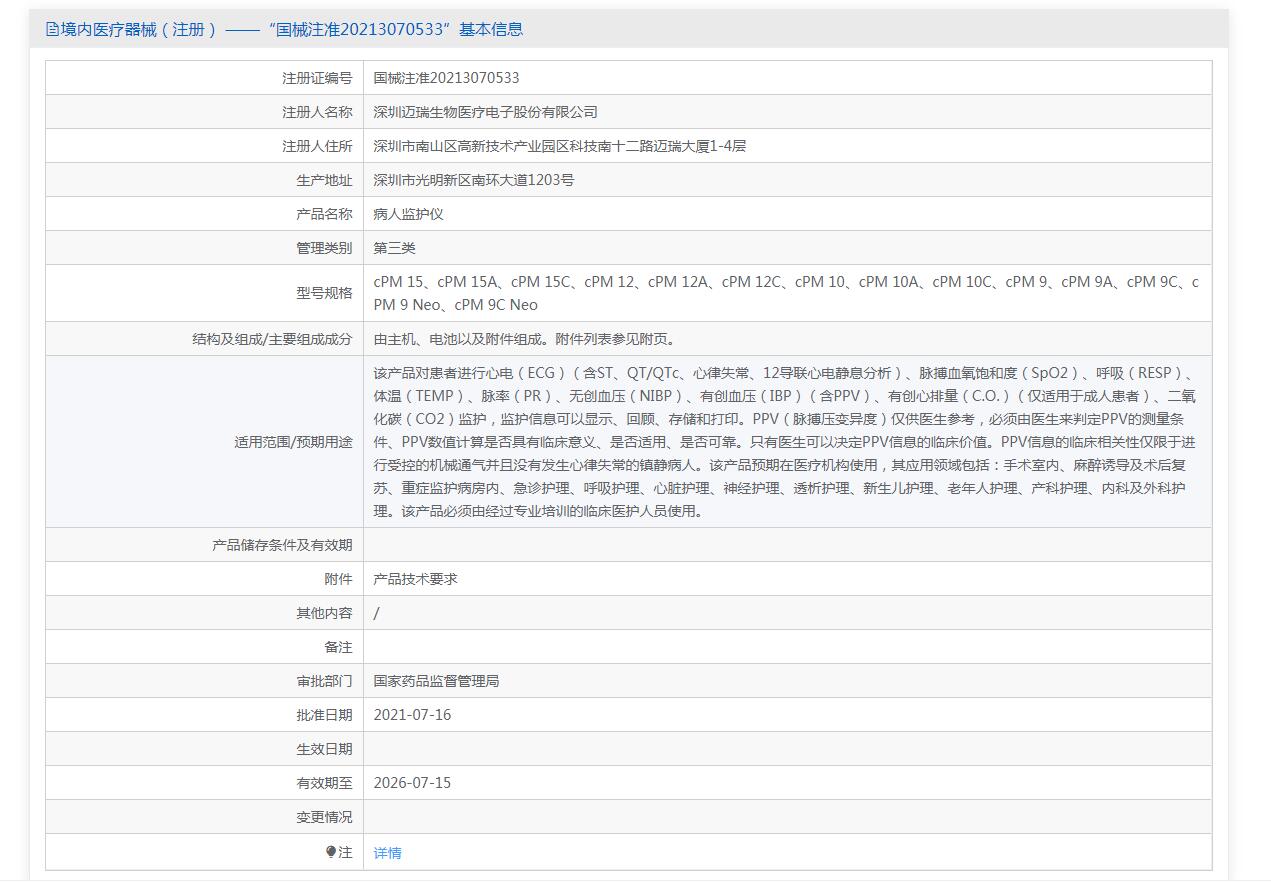The image size is (1271, 883).
Task: Click the 生效日期 label cell
Action: point(204,749)
